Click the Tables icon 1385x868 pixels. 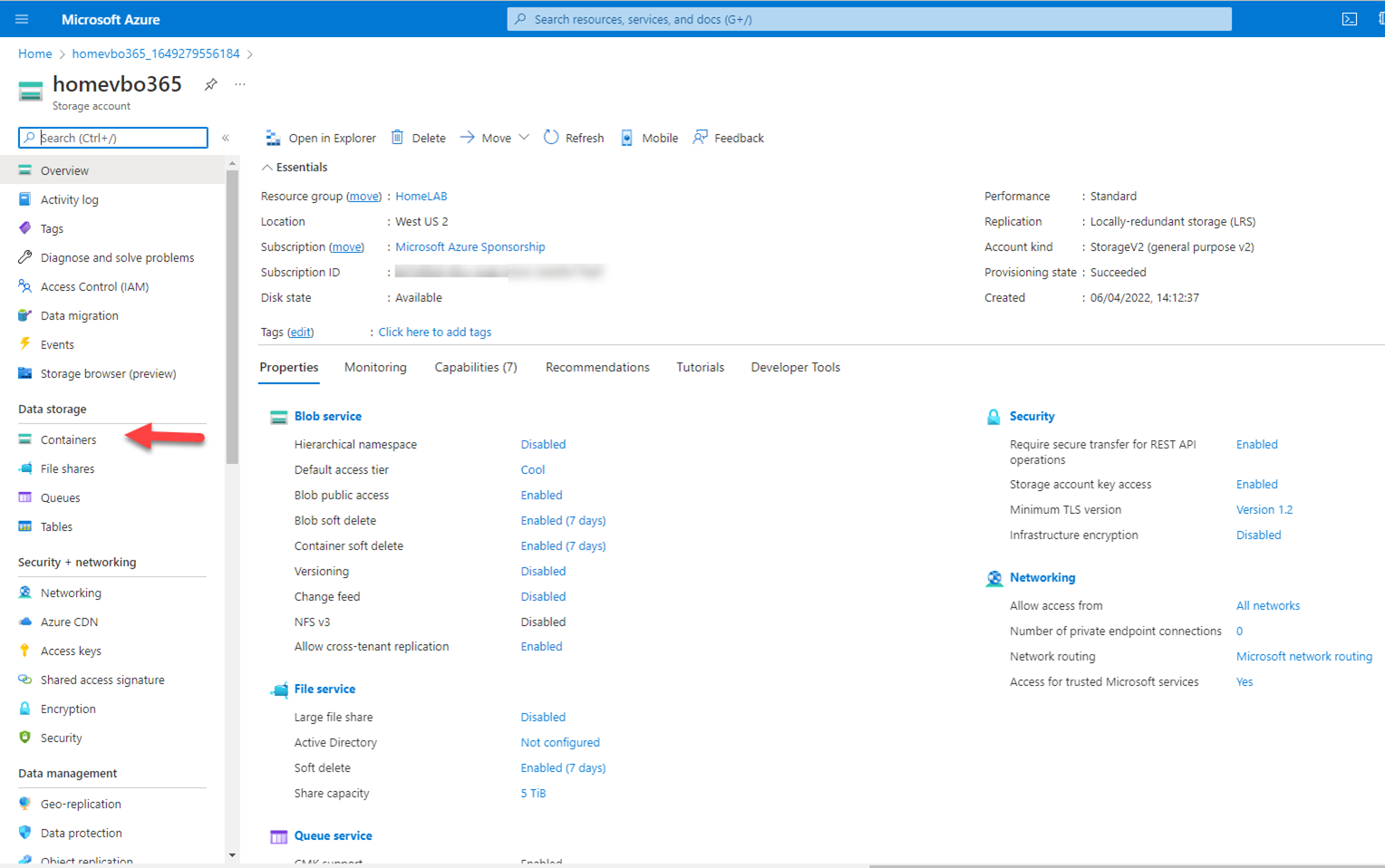click(25, 526)
